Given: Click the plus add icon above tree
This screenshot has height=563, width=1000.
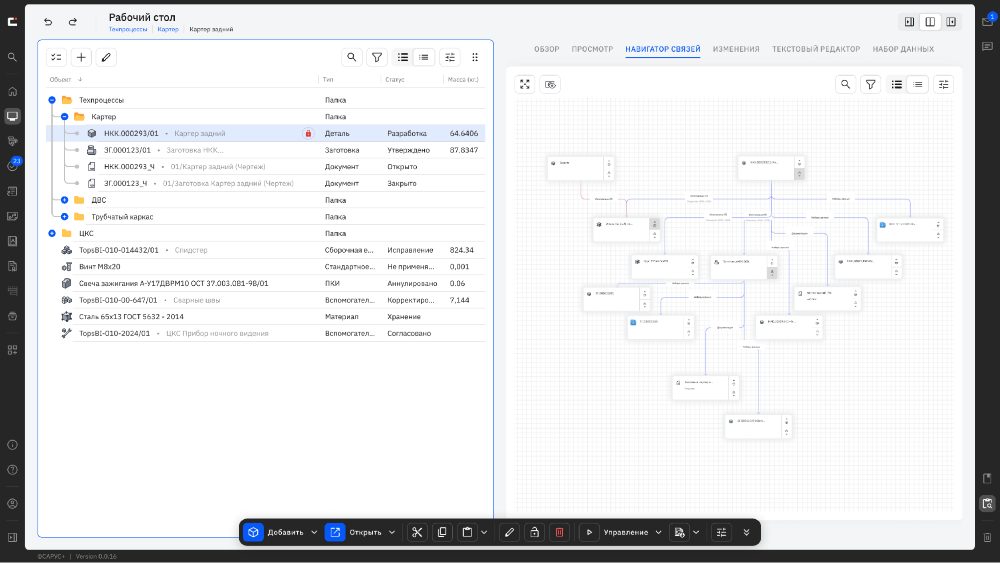Looking at the screenshot, I should (81, 57).
